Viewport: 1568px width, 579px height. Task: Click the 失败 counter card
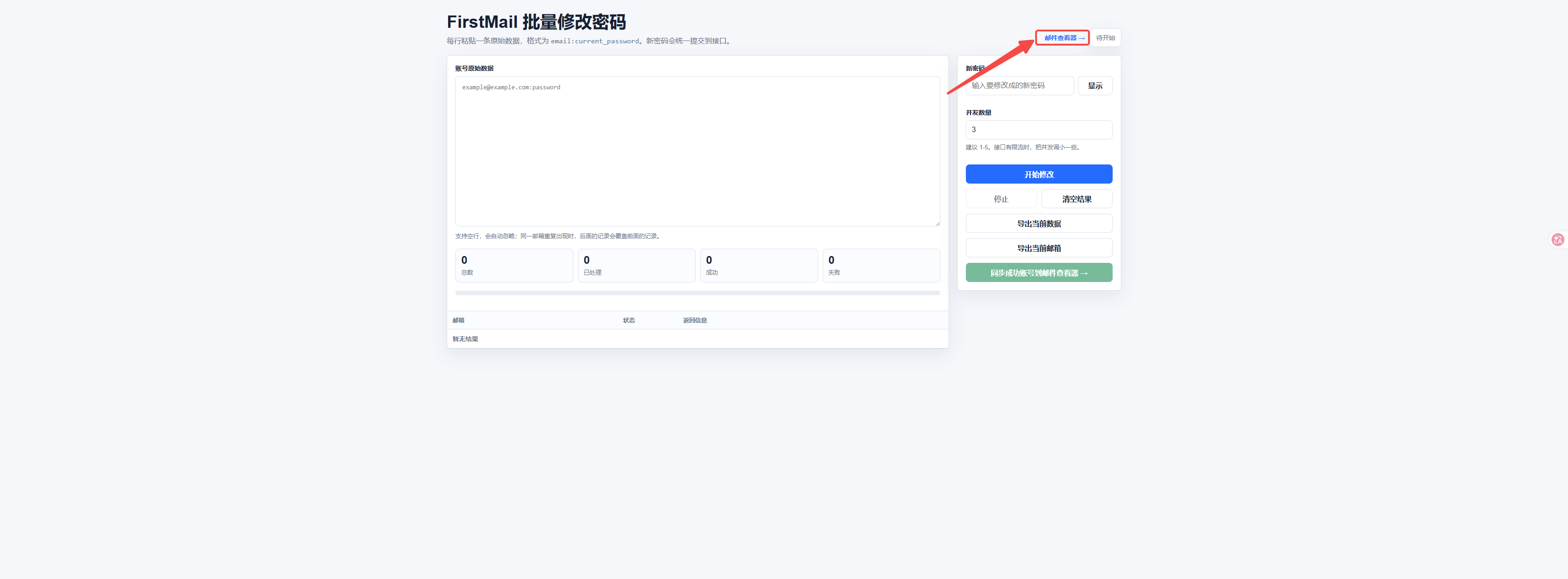(881, 265)
